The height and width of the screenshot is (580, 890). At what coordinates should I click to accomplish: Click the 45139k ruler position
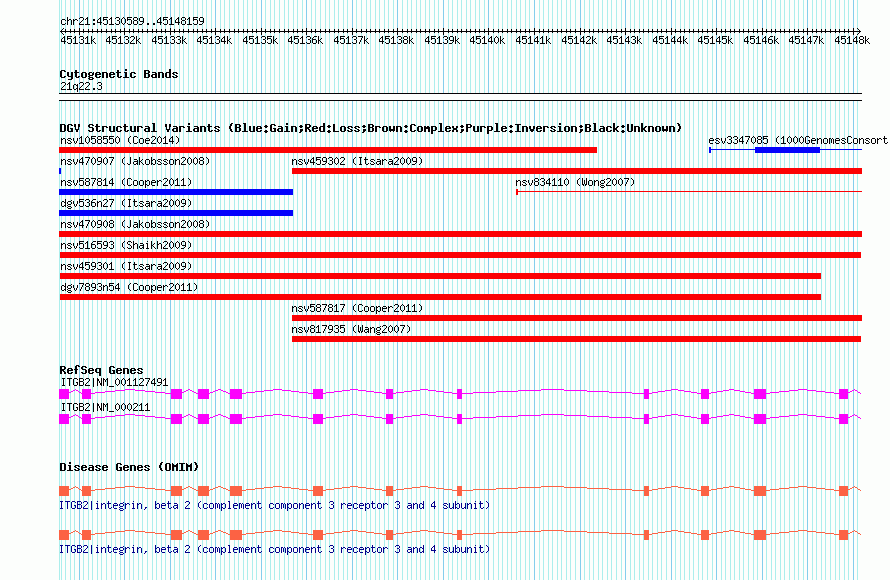point(442,40)
